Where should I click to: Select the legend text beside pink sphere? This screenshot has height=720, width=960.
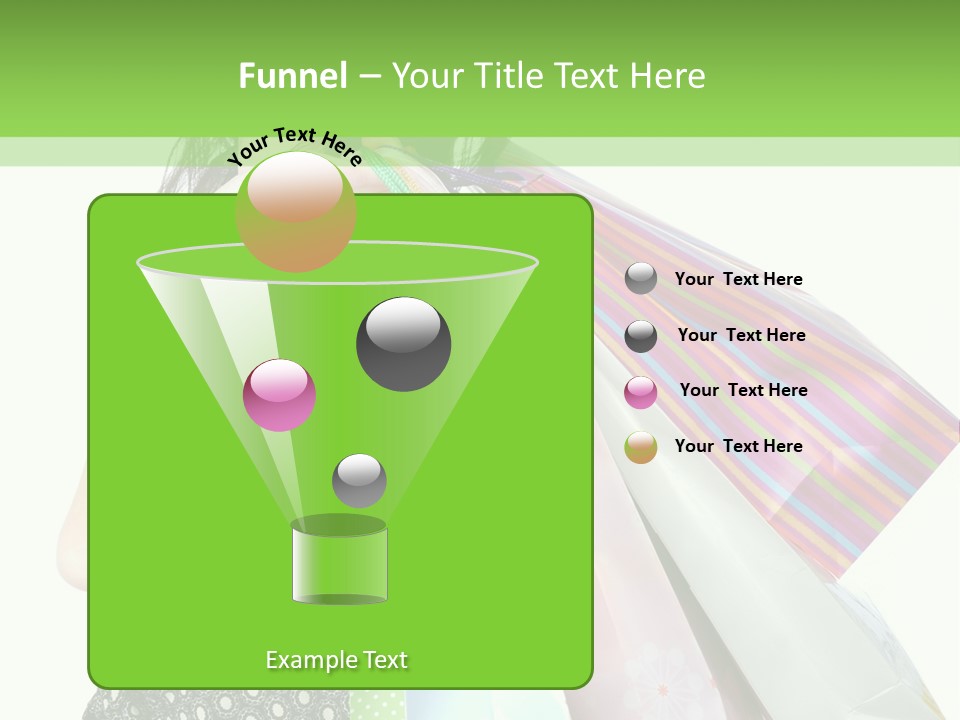click(743, 390)
